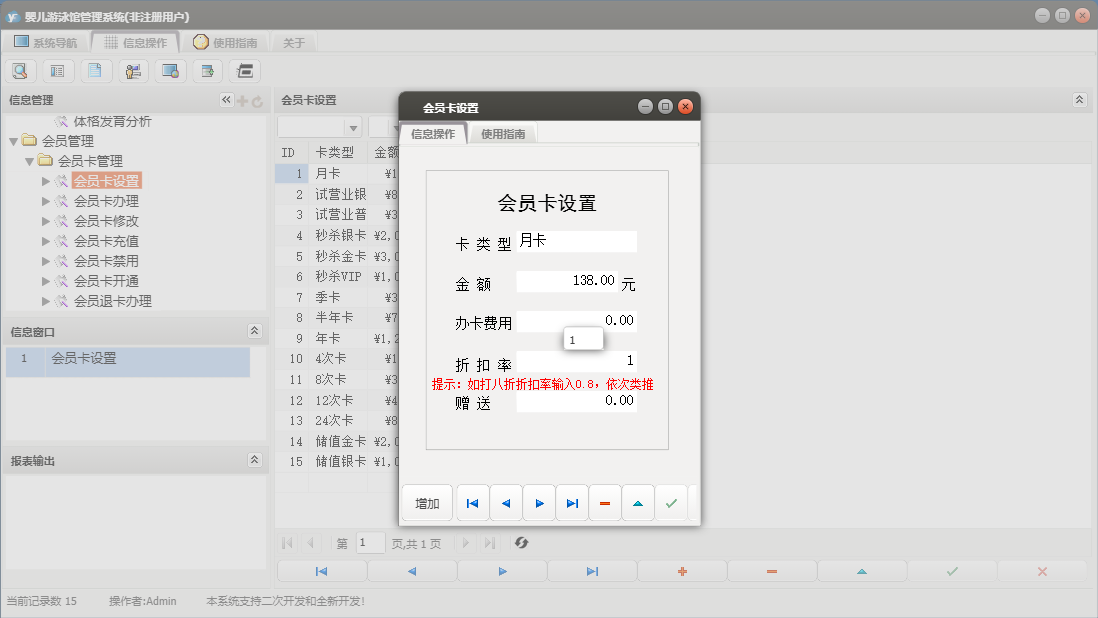Select the user presentation icon in the toolbar
The width and height of the screenshot is (1098, 618).
(x=133, y=70)
